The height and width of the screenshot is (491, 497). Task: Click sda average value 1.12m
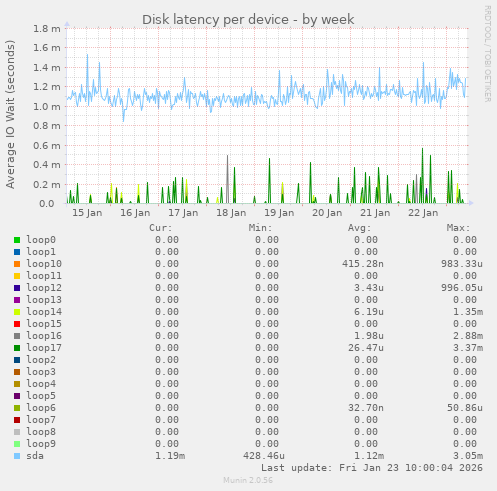click(x=369, y=456)
